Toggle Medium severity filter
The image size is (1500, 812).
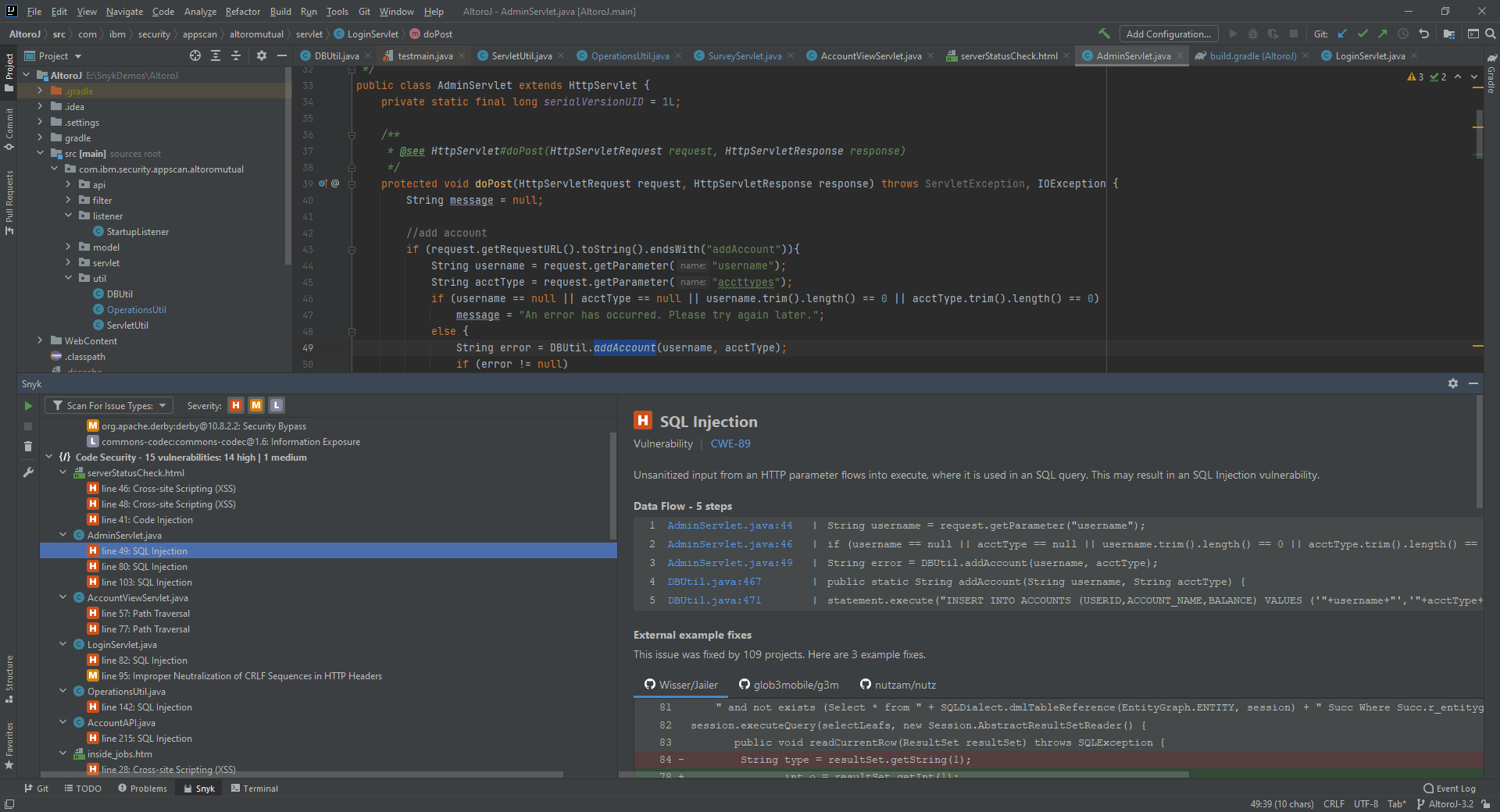pyautogui.click(x=256, y=405)
